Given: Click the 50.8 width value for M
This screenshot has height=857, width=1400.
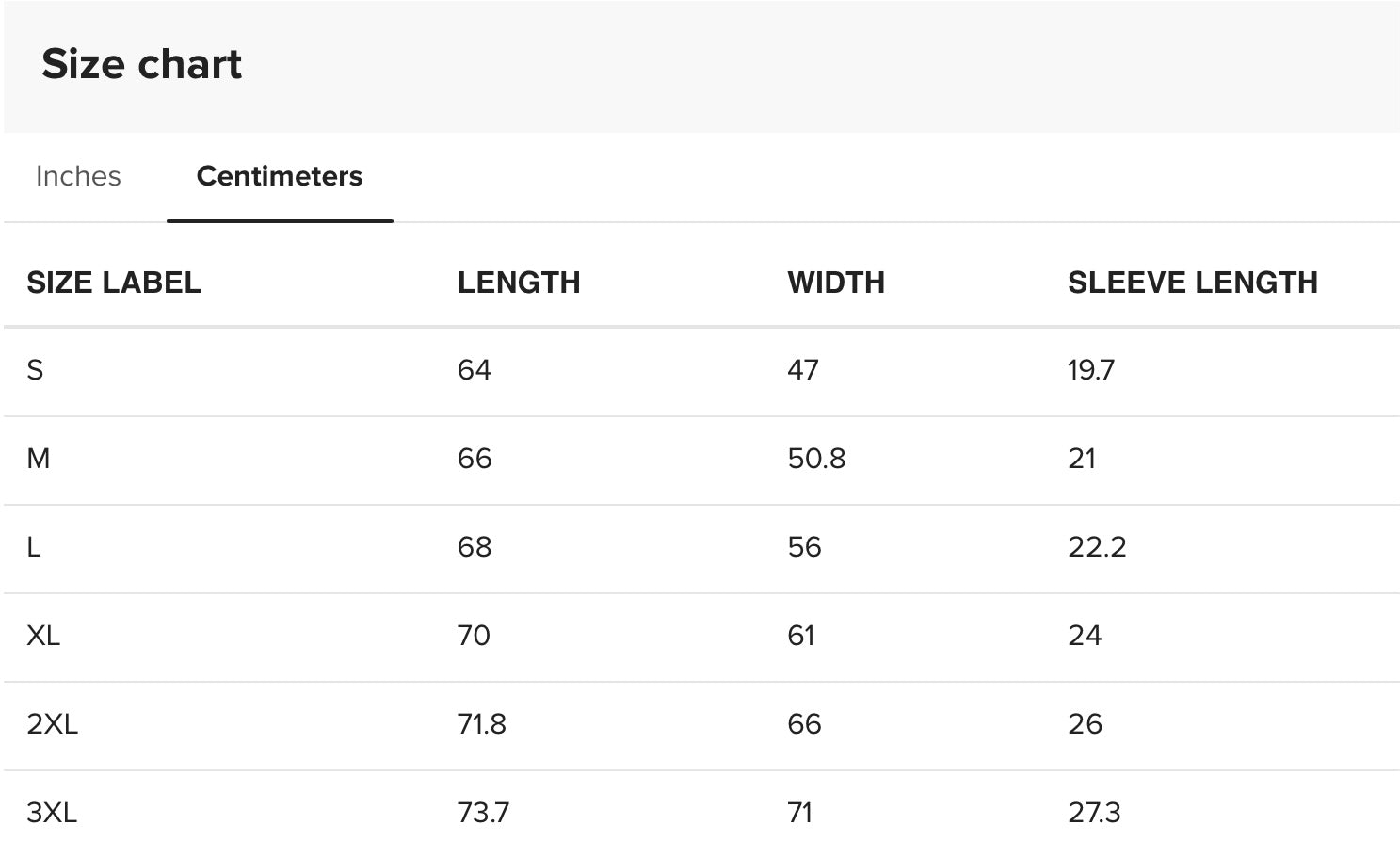Looking at the screenshot, I should (816, 459).
